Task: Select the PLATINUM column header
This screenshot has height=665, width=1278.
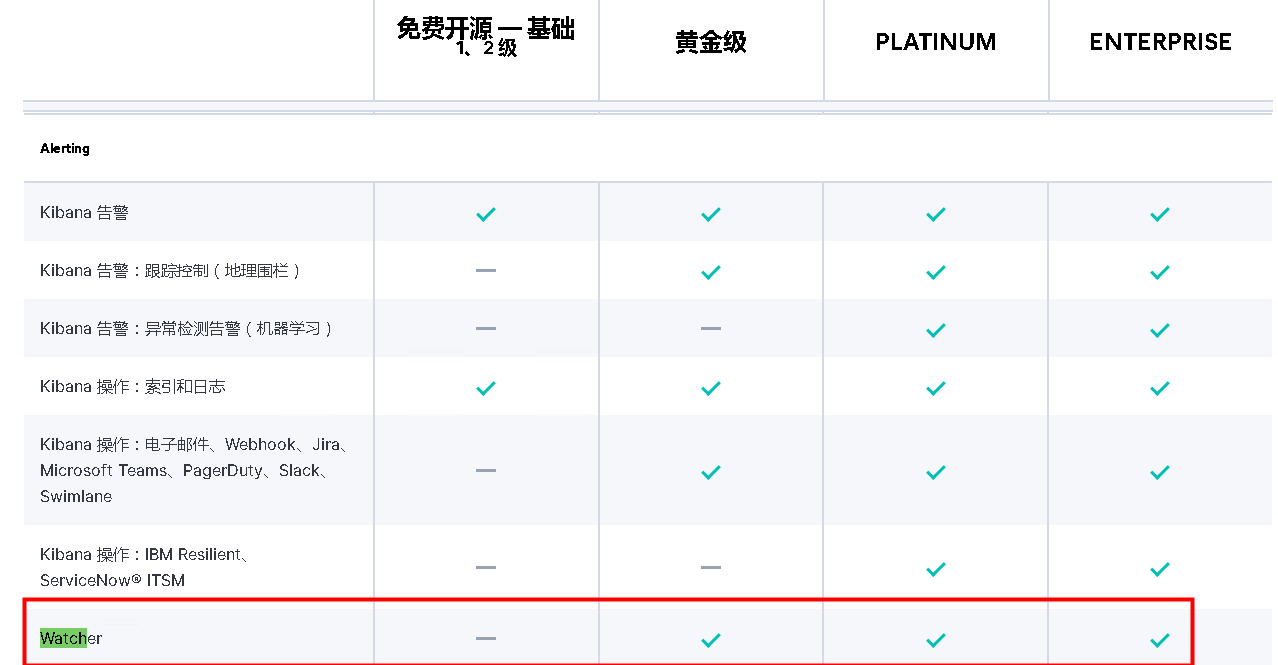Action: 936,42
